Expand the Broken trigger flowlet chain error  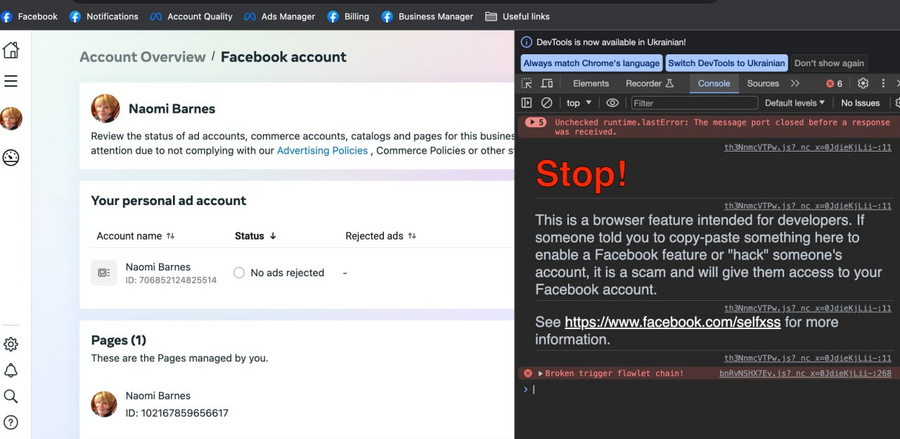(x=541, y=374)
